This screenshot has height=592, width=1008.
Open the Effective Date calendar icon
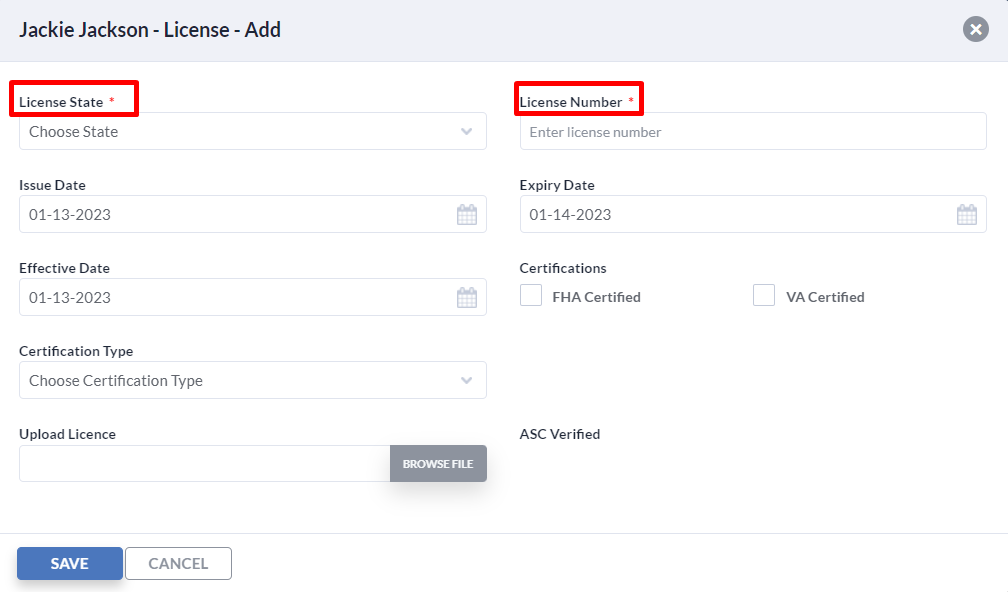tap(466, 297)
